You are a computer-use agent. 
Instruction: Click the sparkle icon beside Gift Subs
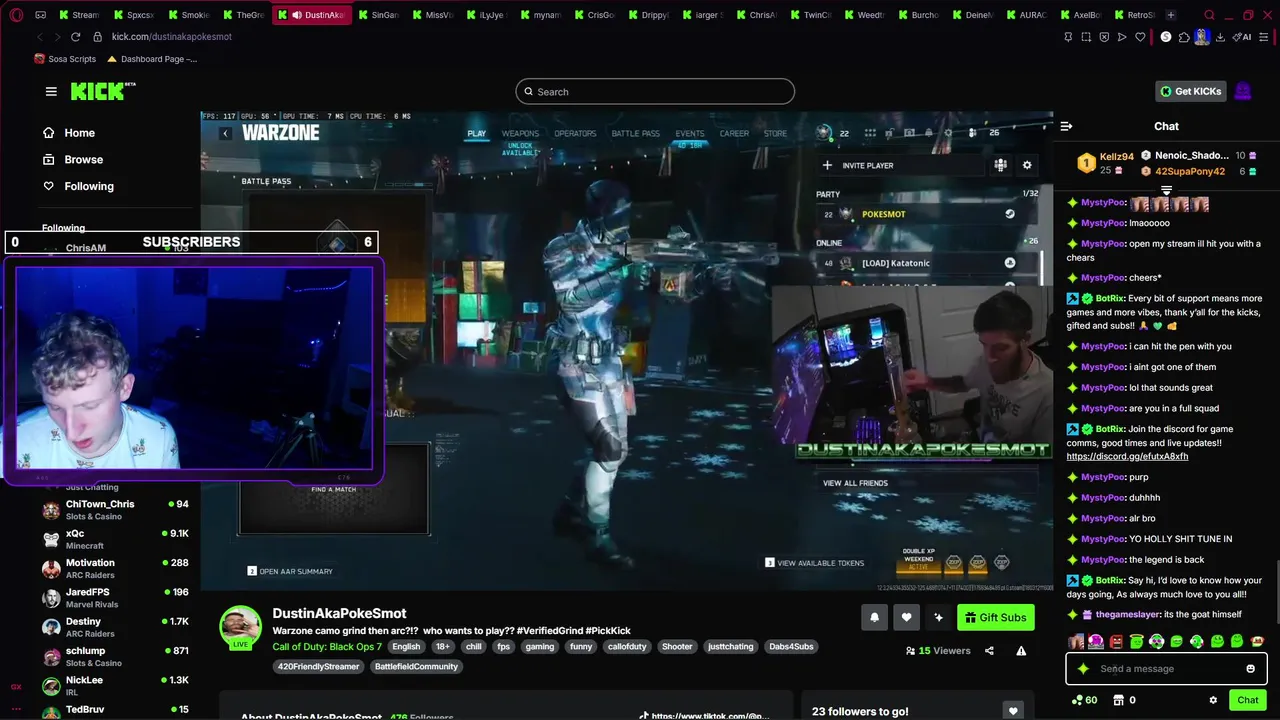pos(938,617)
